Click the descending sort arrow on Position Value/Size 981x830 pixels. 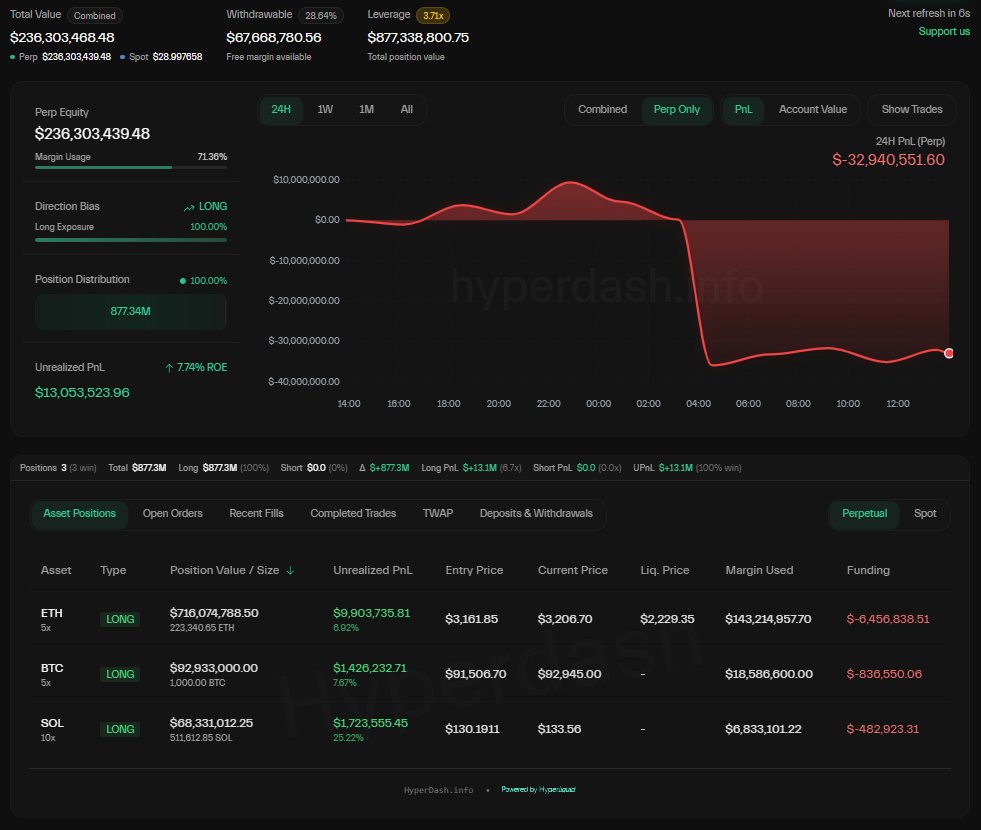290,570
